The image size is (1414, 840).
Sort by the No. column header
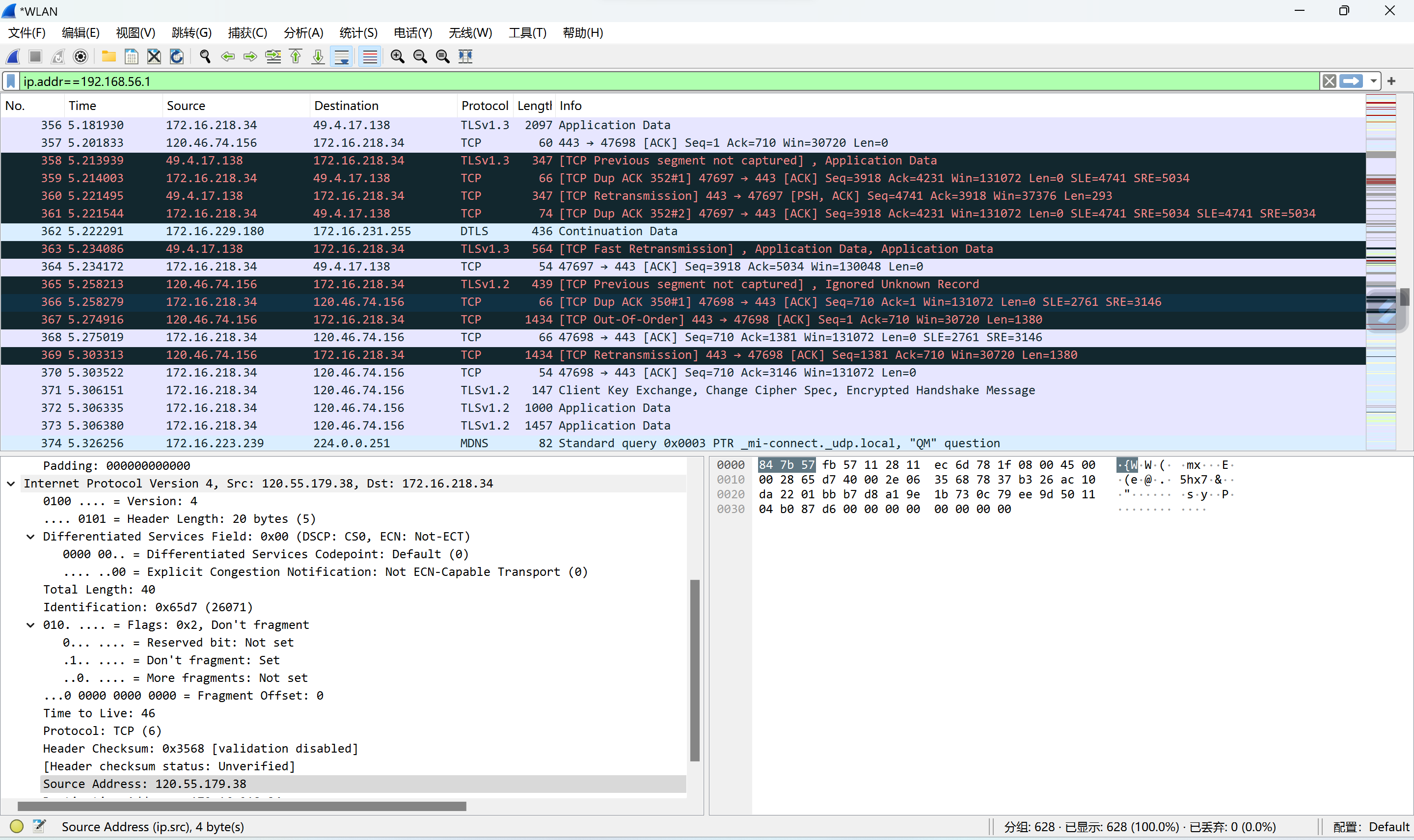32,106
